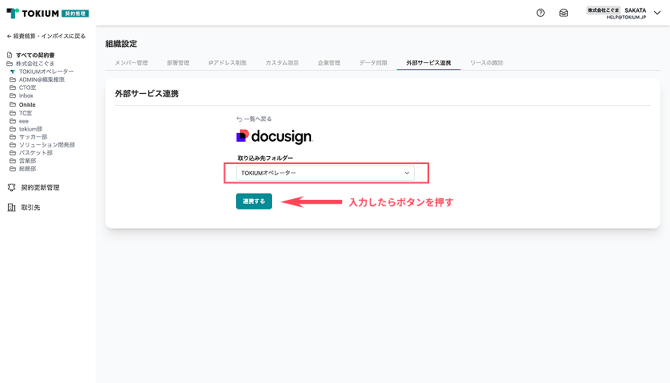The image size is (670, 383).
Task: Click the 組織設定 page heading
Action: (x=121, y=44)
